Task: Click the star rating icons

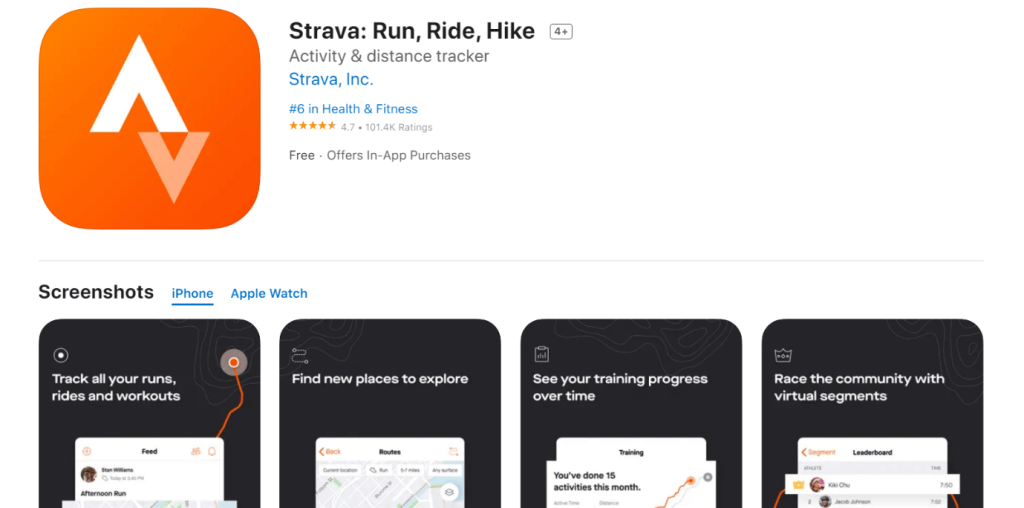Action: click(x=313, y=127)
